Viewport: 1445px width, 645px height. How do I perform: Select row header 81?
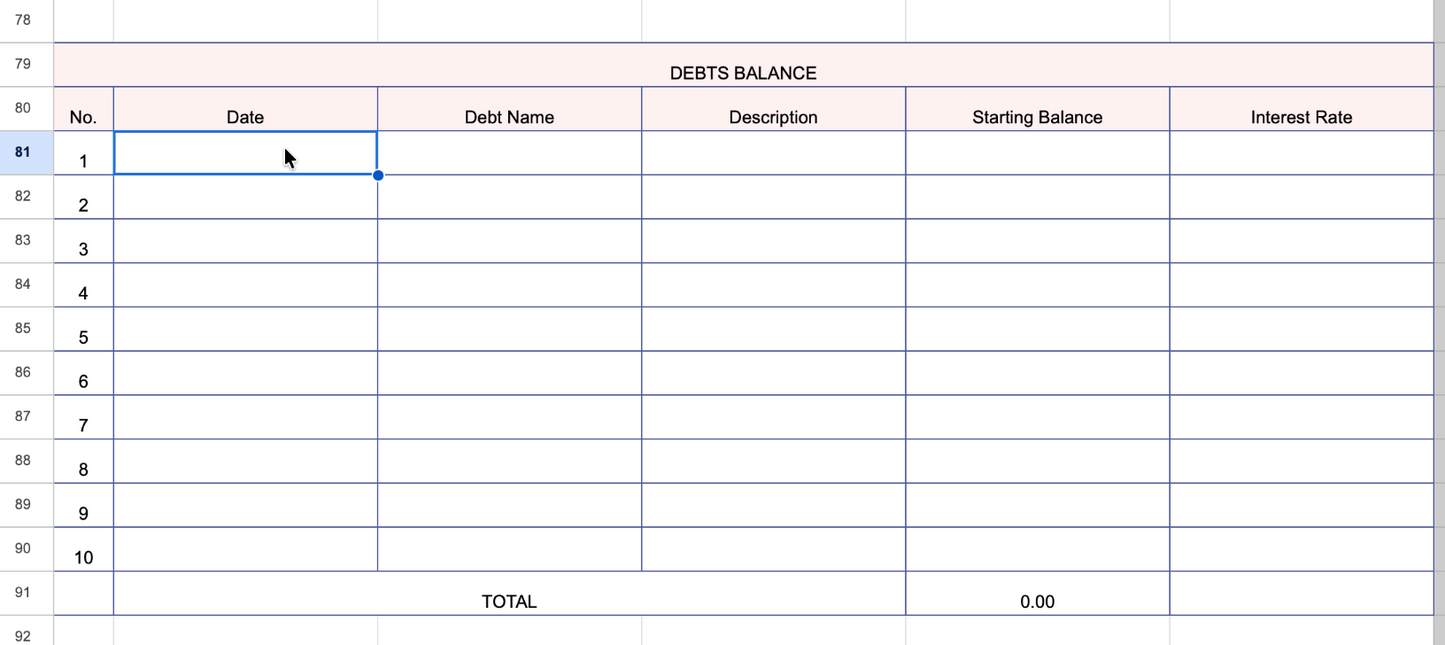26,153
